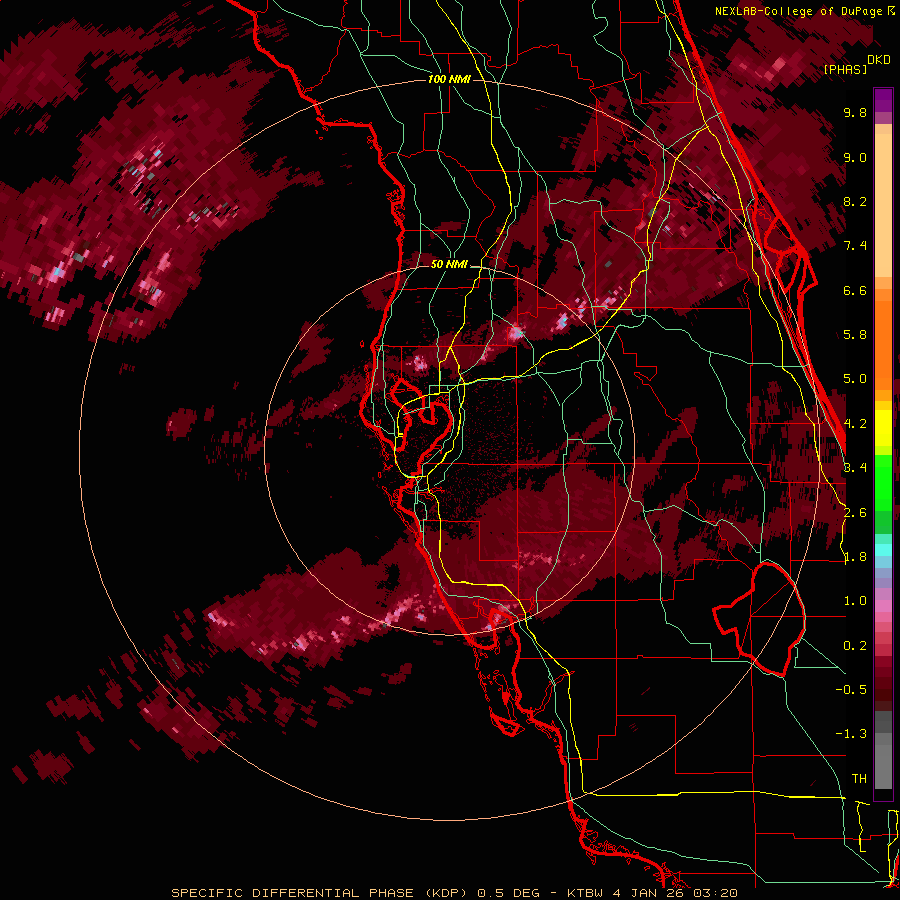Click the 2.6 color scale value
The image size is (900, 900).
855,512
